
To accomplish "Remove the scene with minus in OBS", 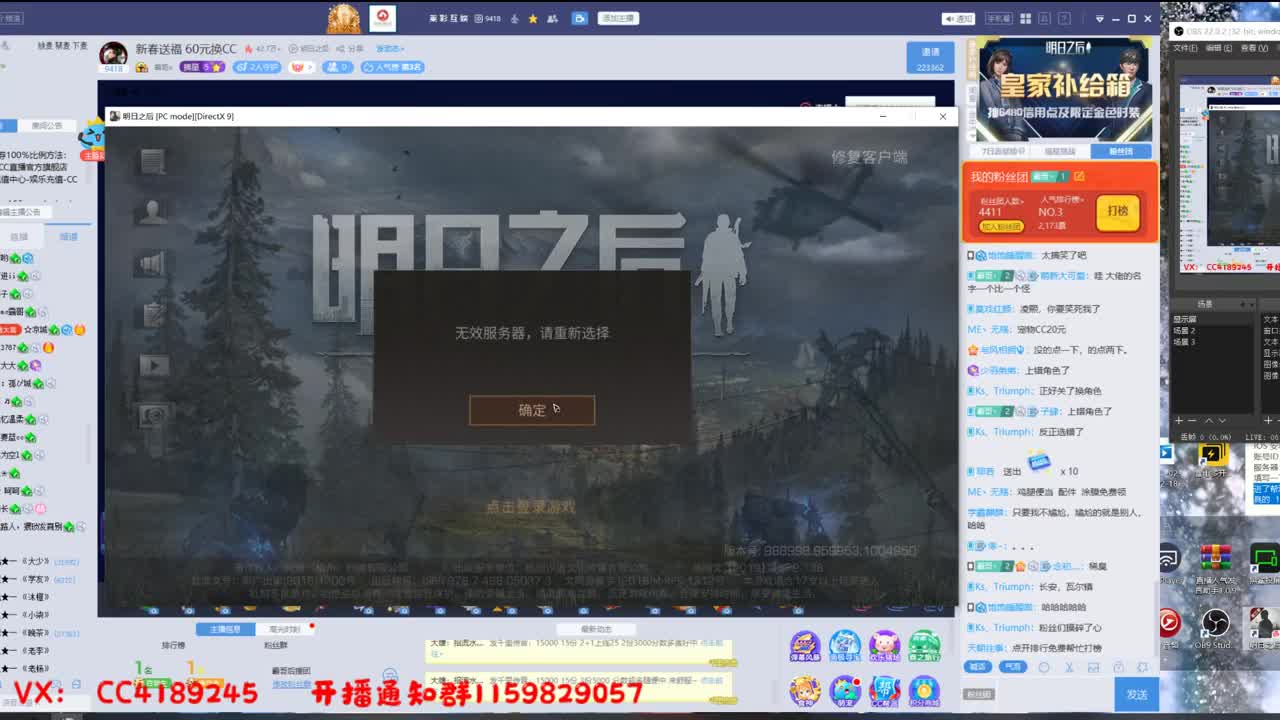I will pos(1192,420).
